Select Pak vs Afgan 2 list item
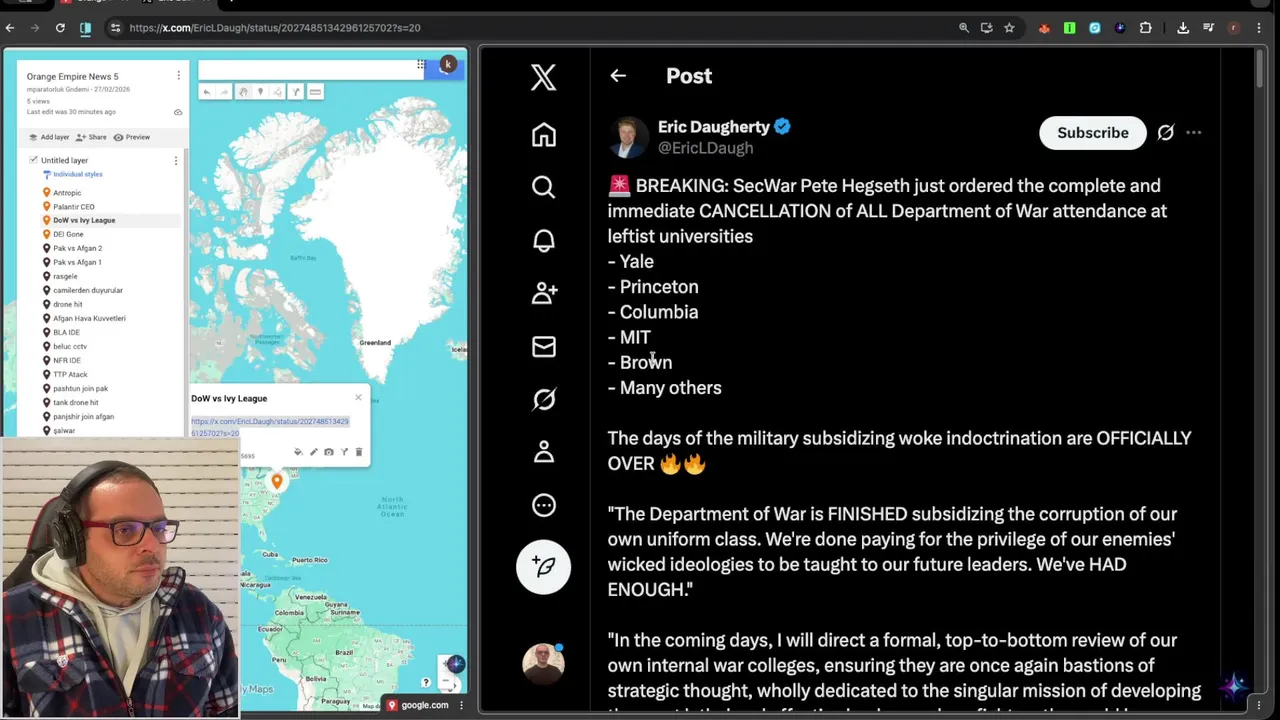1280x720 pixels. coord(77,248)
